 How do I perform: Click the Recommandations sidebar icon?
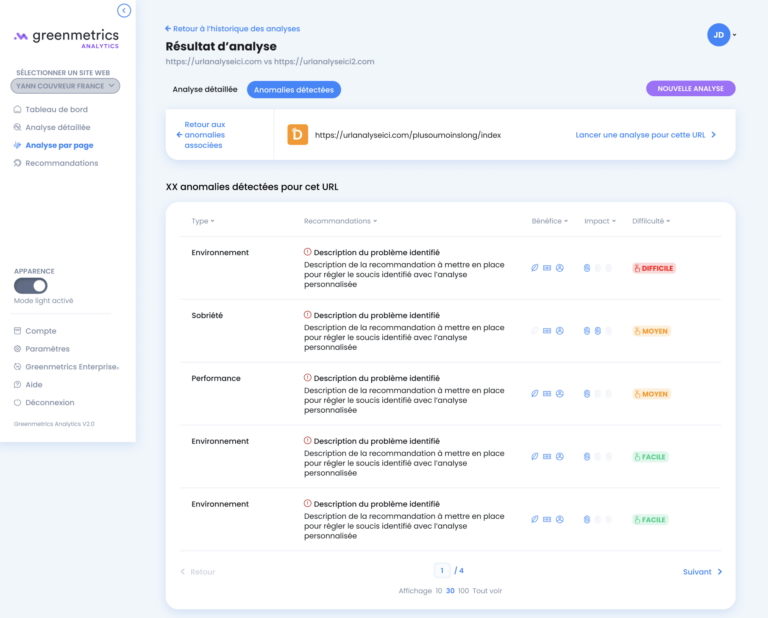coord(17,163)
